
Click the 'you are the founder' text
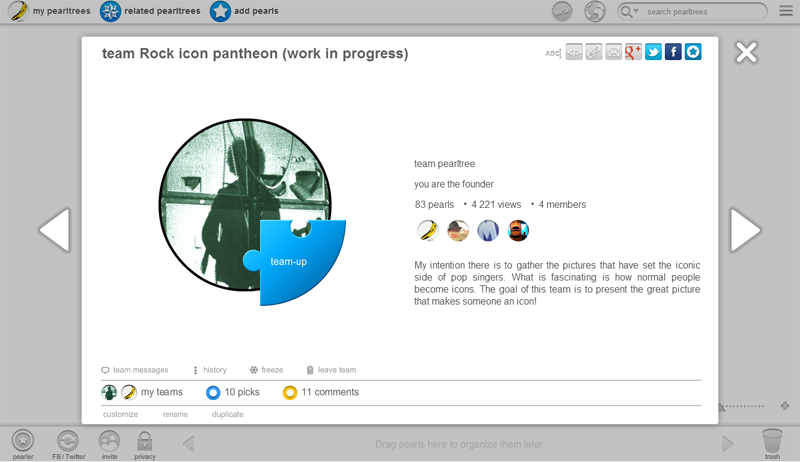pos(454,184)
